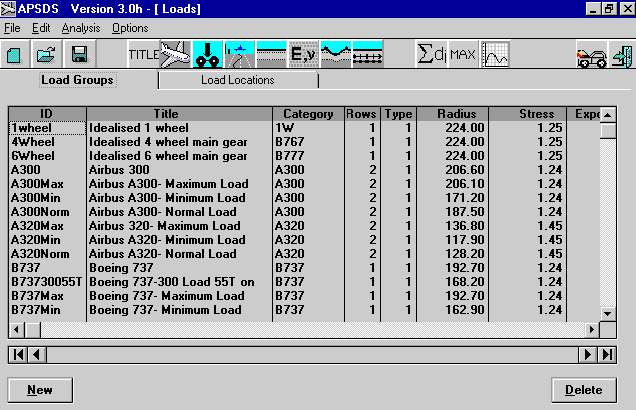Click the New file toolbar icon
Image resolution: width=636 pixels, height=410 pixels.
coord(15,54)
